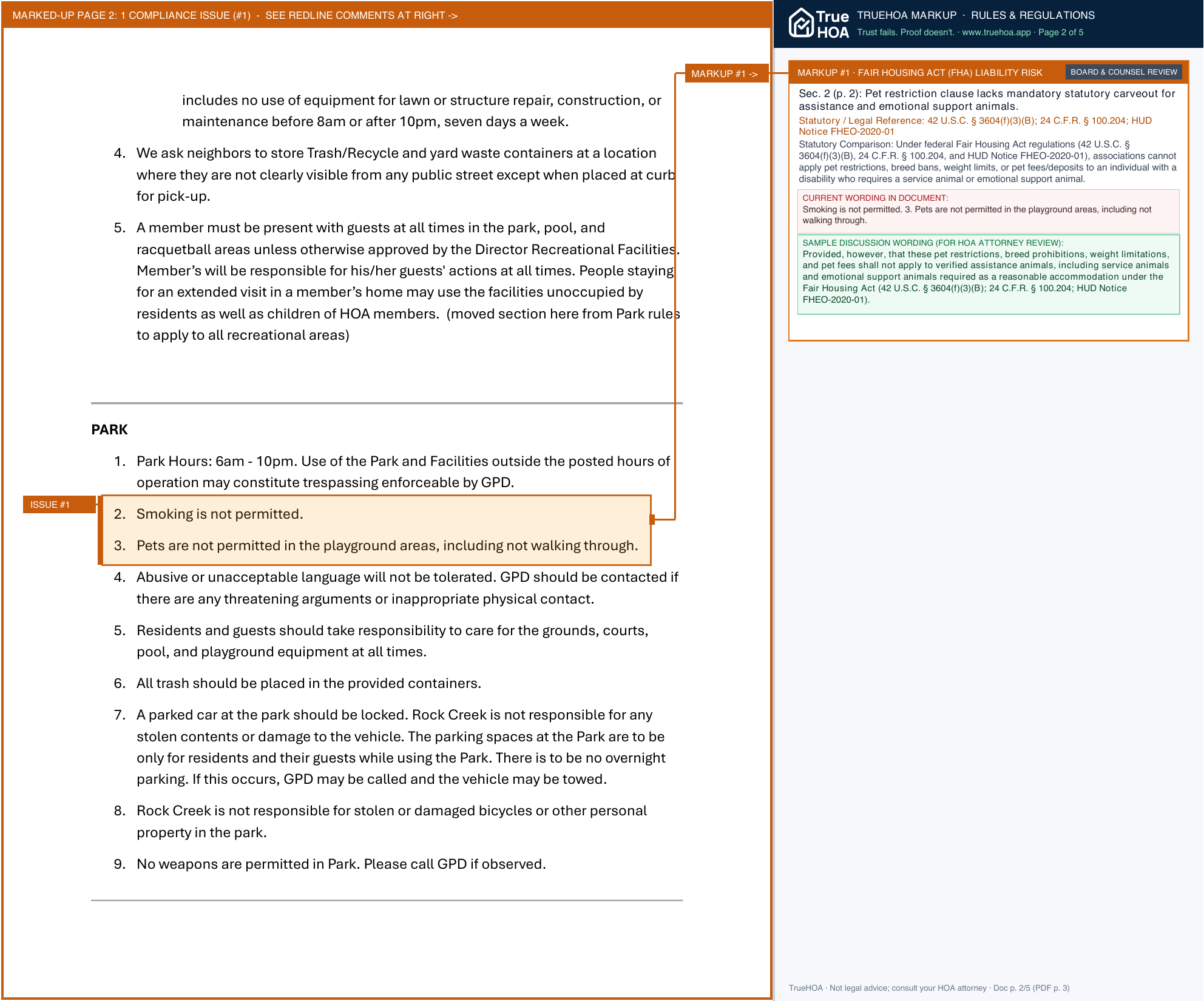
Task: Click the 'Smoking is not permitted.' line
Action: [219, 514]
